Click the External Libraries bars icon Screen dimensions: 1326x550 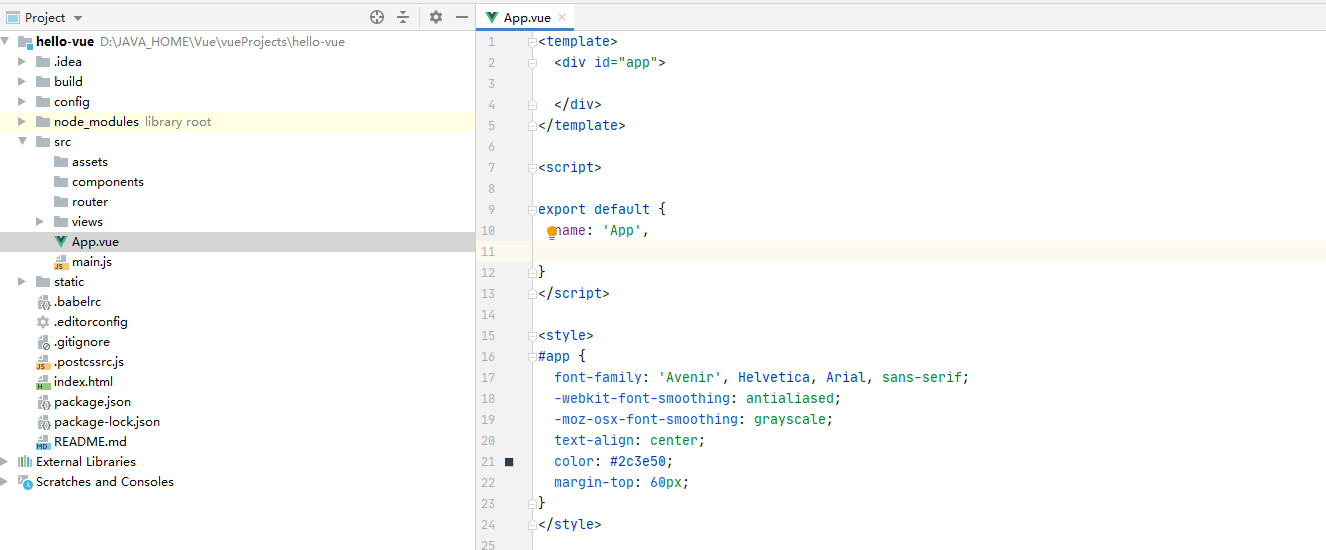[x=25, y=462]
